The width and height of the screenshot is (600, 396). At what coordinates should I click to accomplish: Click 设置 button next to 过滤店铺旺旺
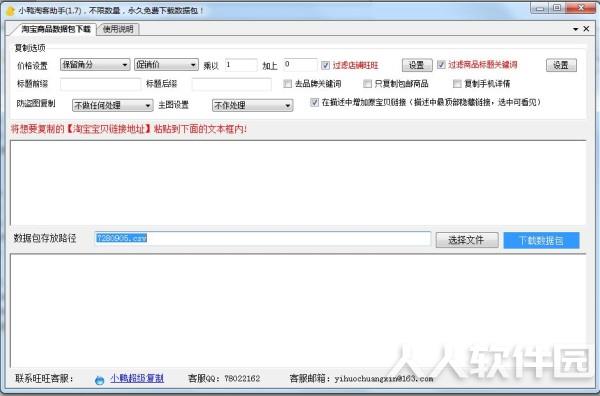point(417,65)
